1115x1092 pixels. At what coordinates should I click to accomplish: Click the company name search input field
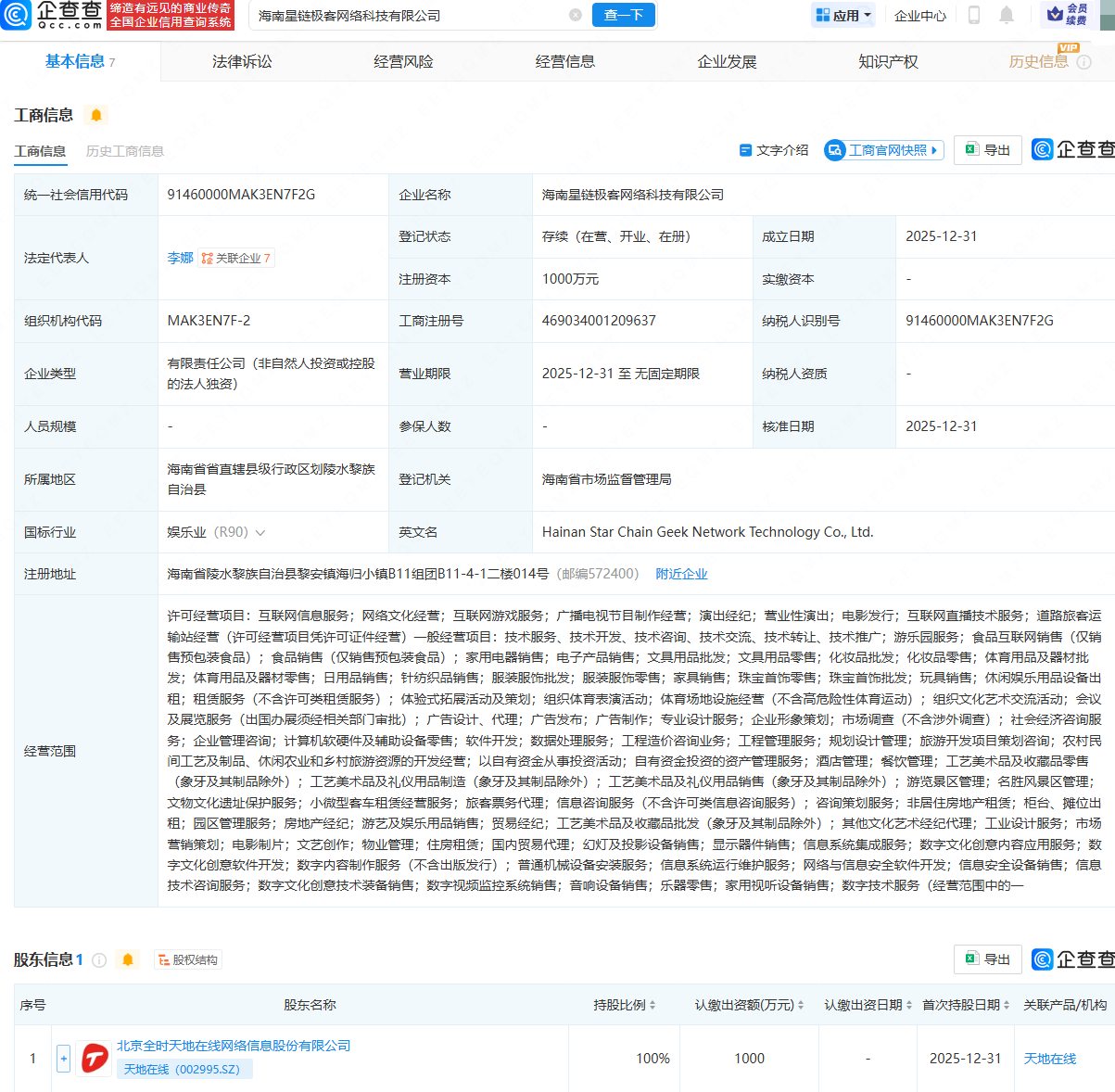click(399, 16)
